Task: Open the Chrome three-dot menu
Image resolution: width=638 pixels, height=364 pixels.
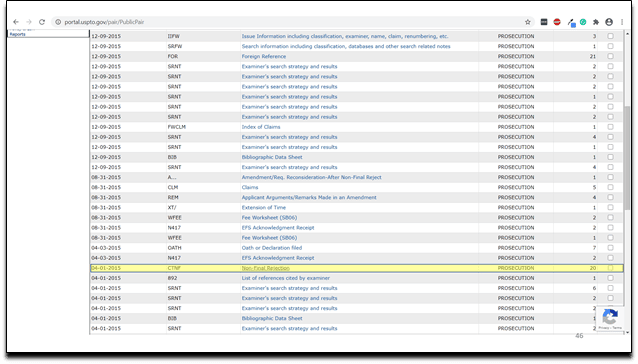Action: click(x=622, y=22)
